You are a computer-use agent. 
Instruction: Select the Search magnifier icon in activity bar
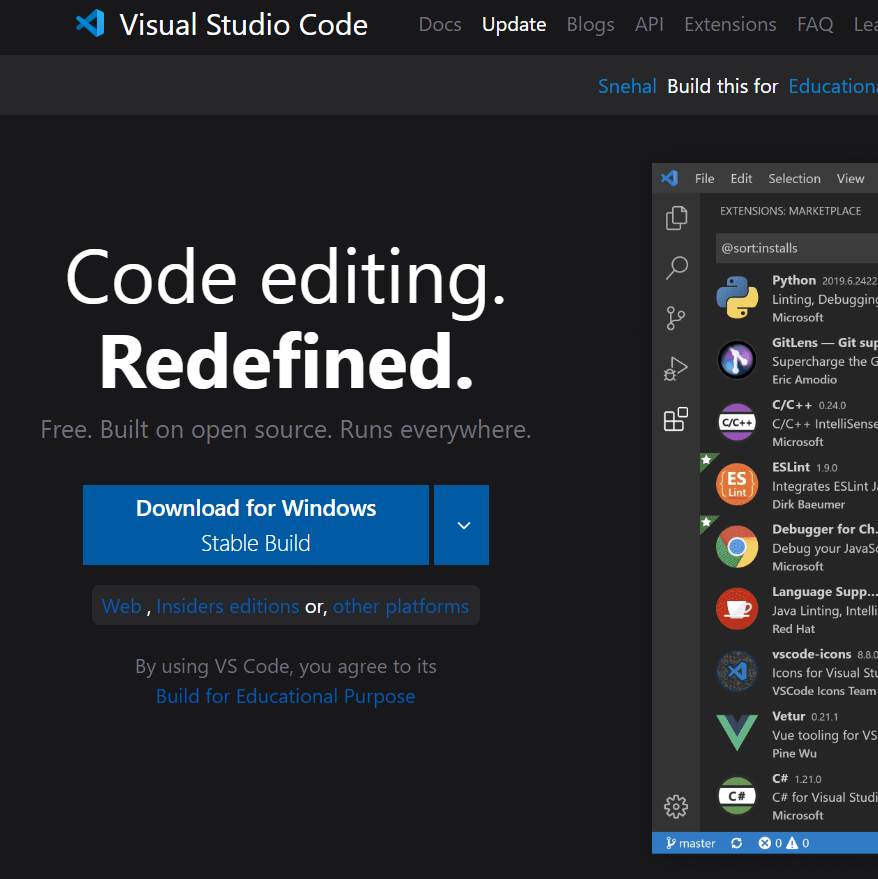point(677,267)
